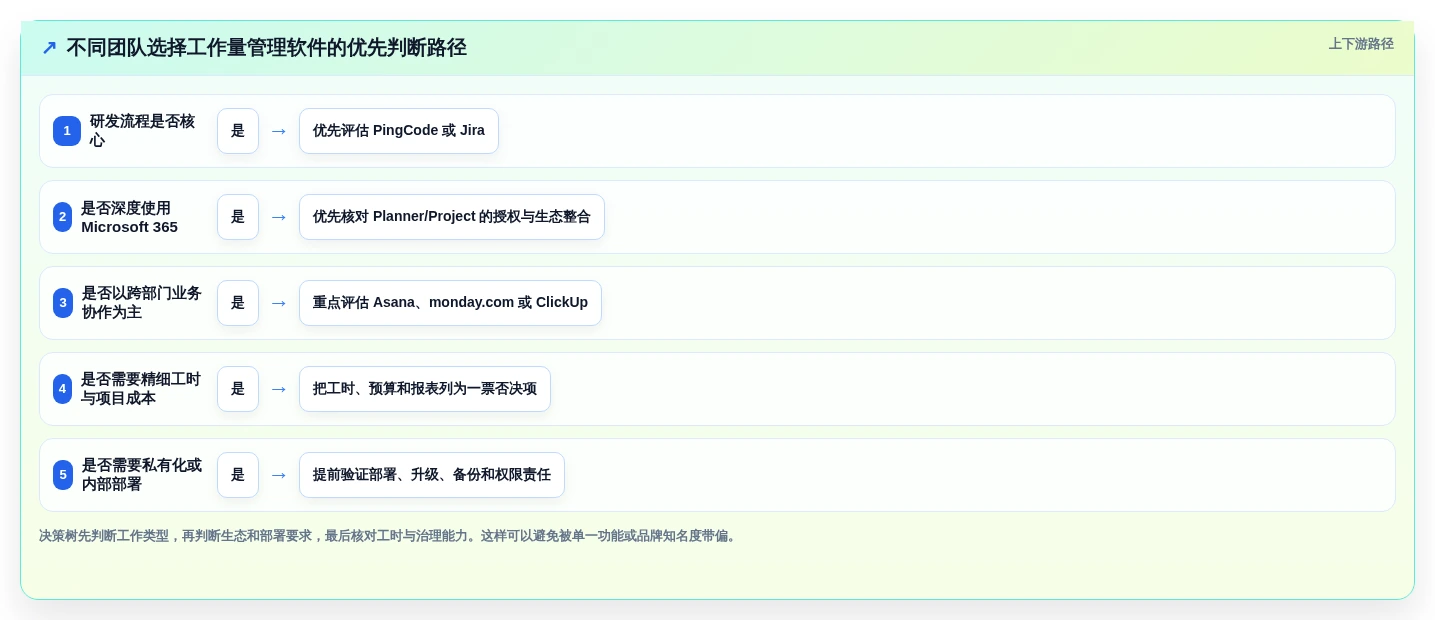The width and height of the screenshot is (1435, 620).
Task: Click the arrow before 优先评估 PingCode 或 Jira
Action: tap(279, 131)
